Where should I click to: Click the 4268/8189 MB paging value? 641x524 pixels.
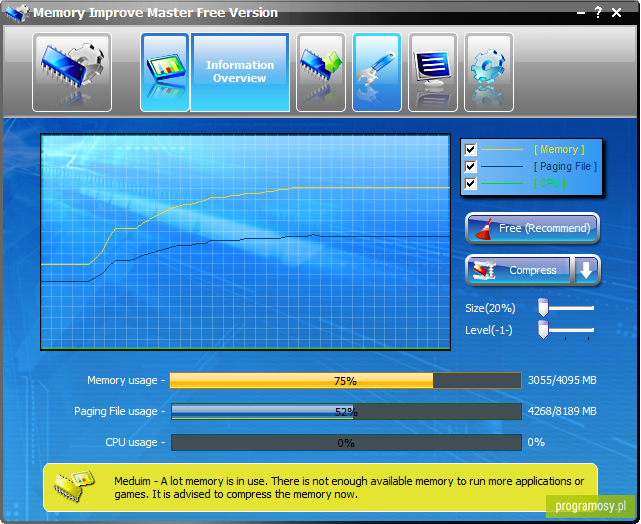coord(562,411)
